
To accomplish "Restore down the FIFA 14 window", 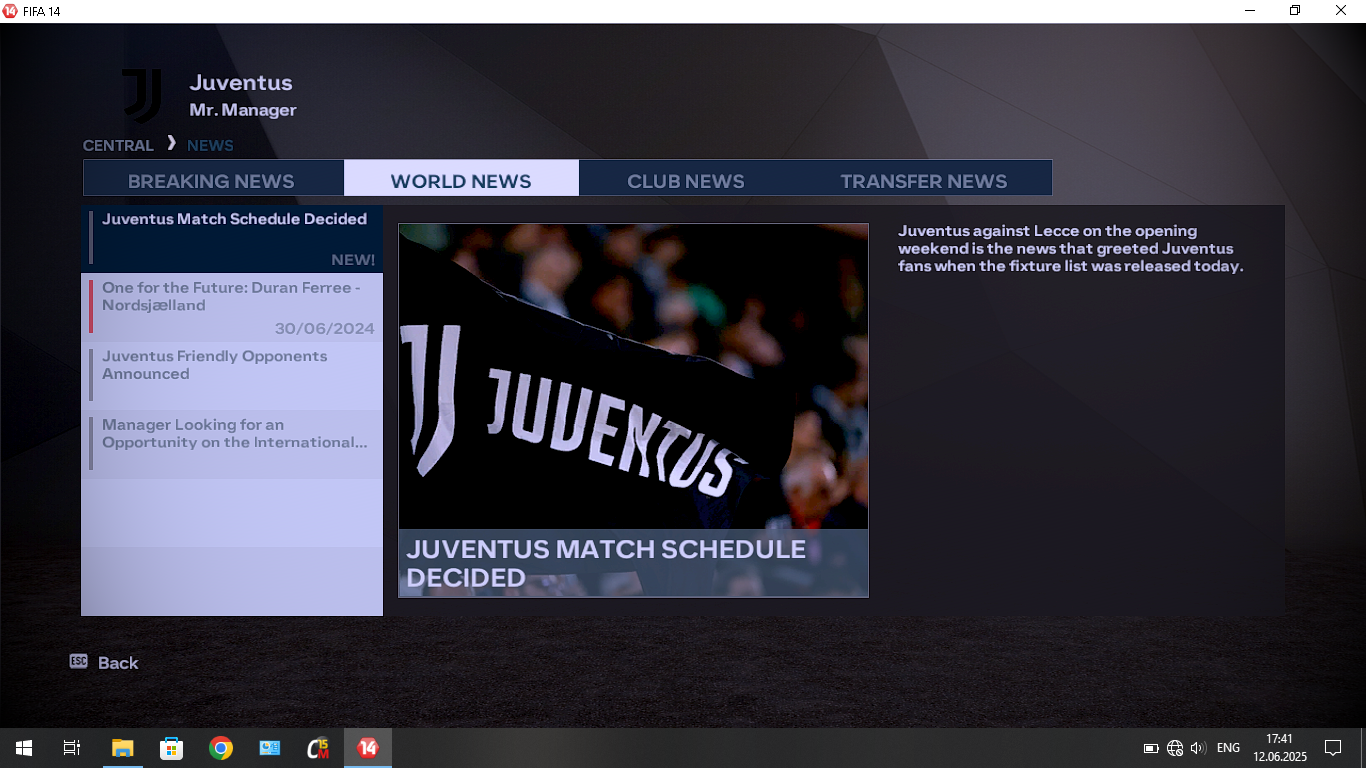I will (x=1295, y=11).
